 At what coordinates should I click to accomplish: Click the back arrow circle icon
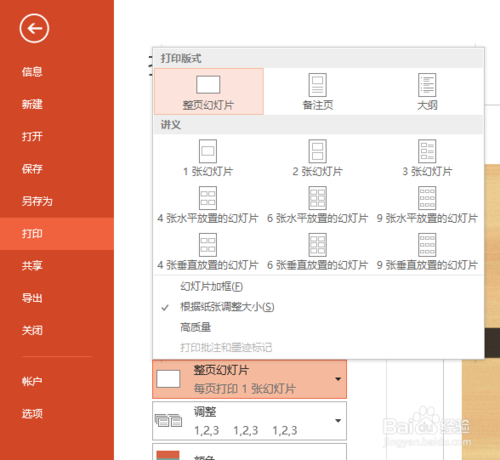(34, 28)
